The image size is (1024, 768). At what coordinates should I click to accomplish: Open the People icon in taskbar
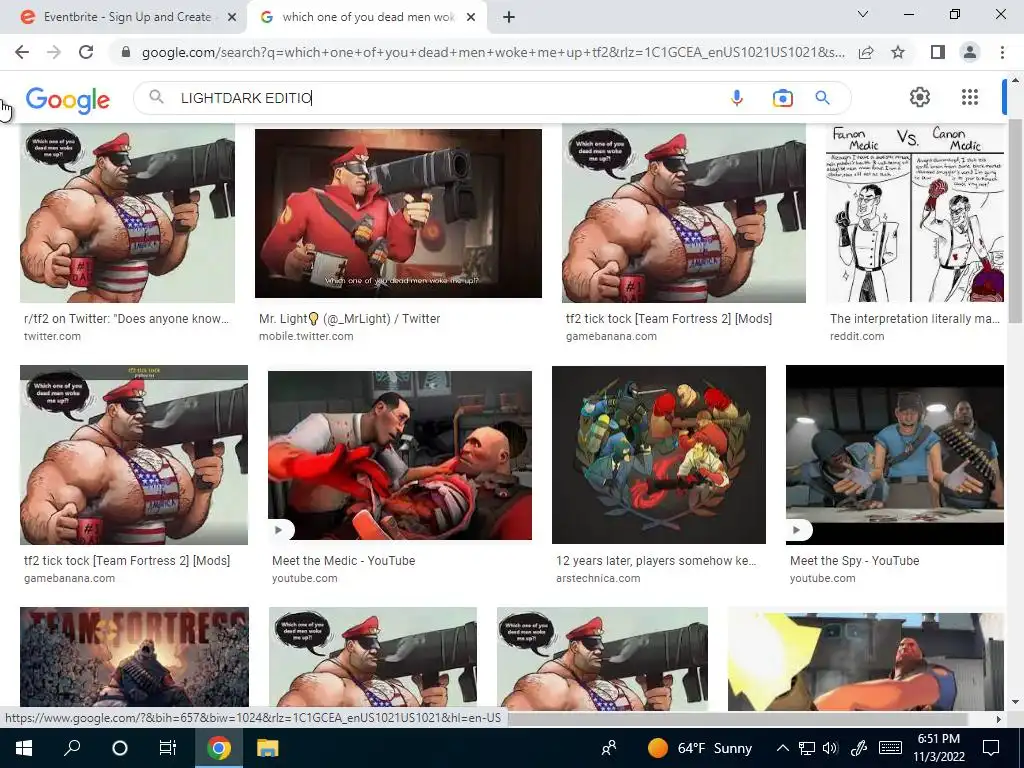click(x=609, y=748)
